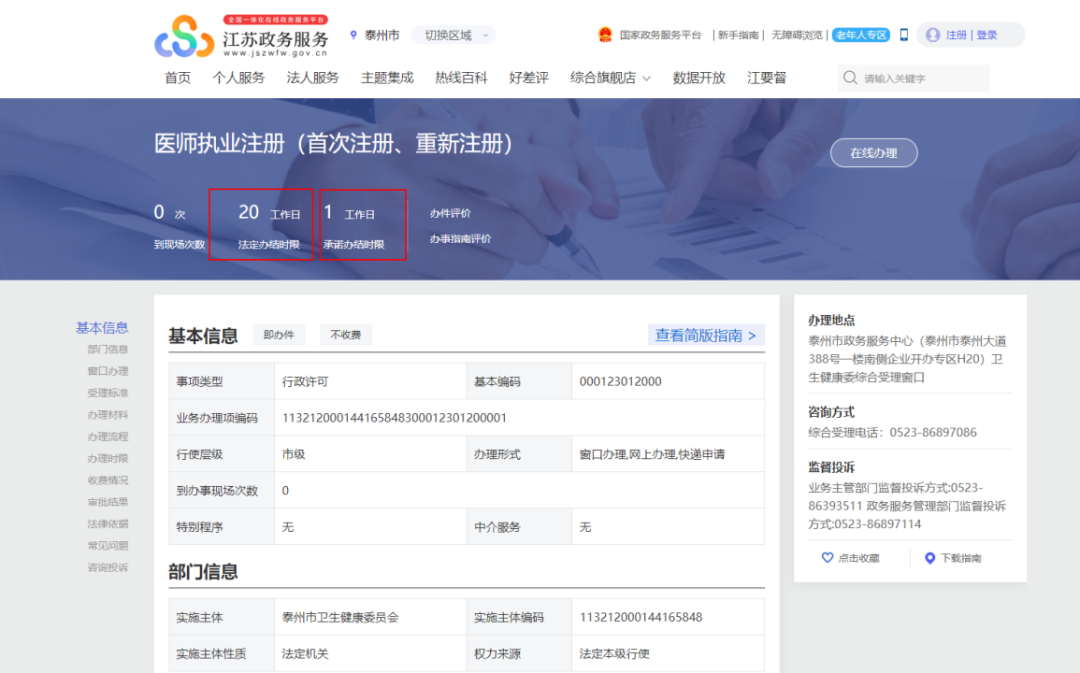Open 查看简版指南 arrow link
Screen dimensions: 1080x673
[705, 335]
